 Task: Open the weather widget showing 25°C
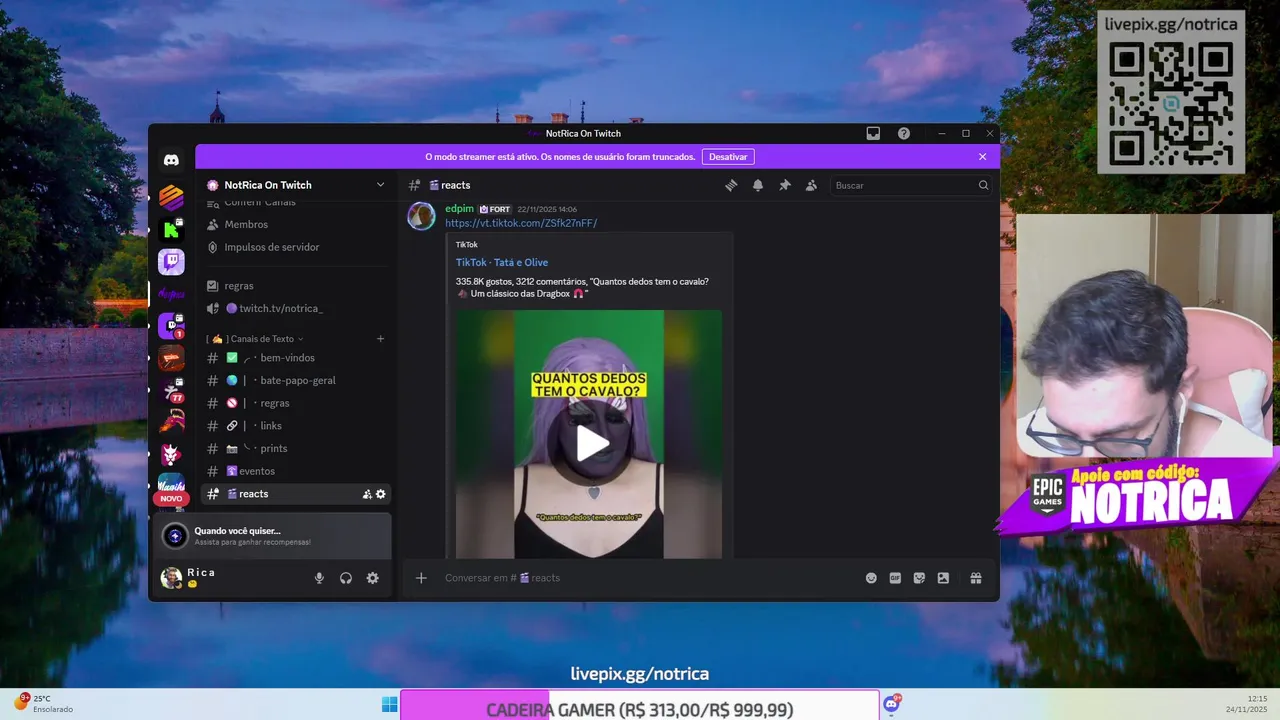pos(45,704)
